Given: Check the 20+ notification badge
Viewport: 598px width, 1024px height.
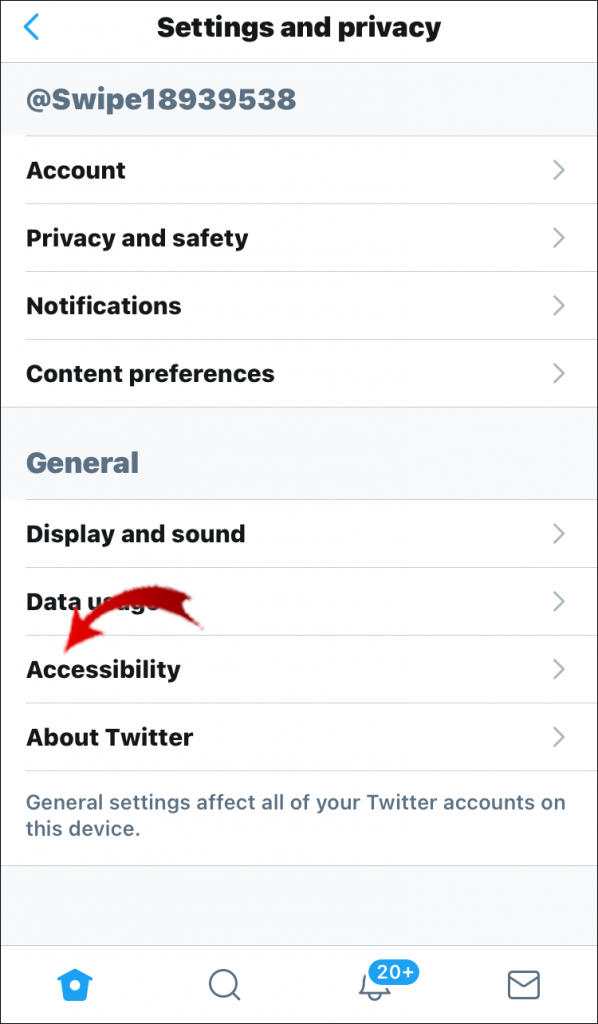Looking at the screenshot, I should click(394, 971).
